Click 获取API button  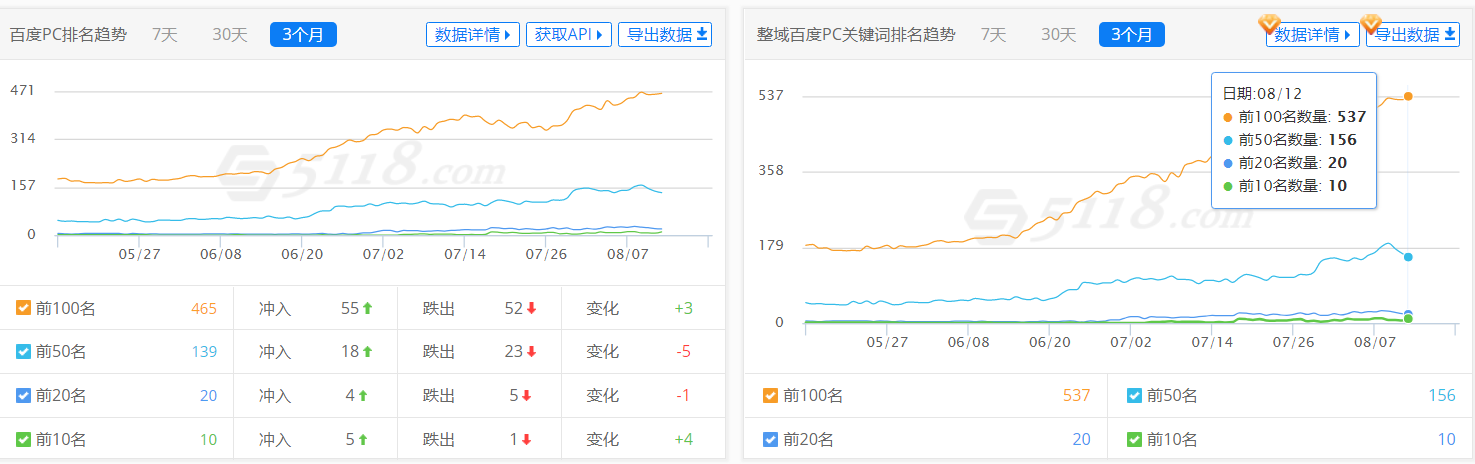569,34
